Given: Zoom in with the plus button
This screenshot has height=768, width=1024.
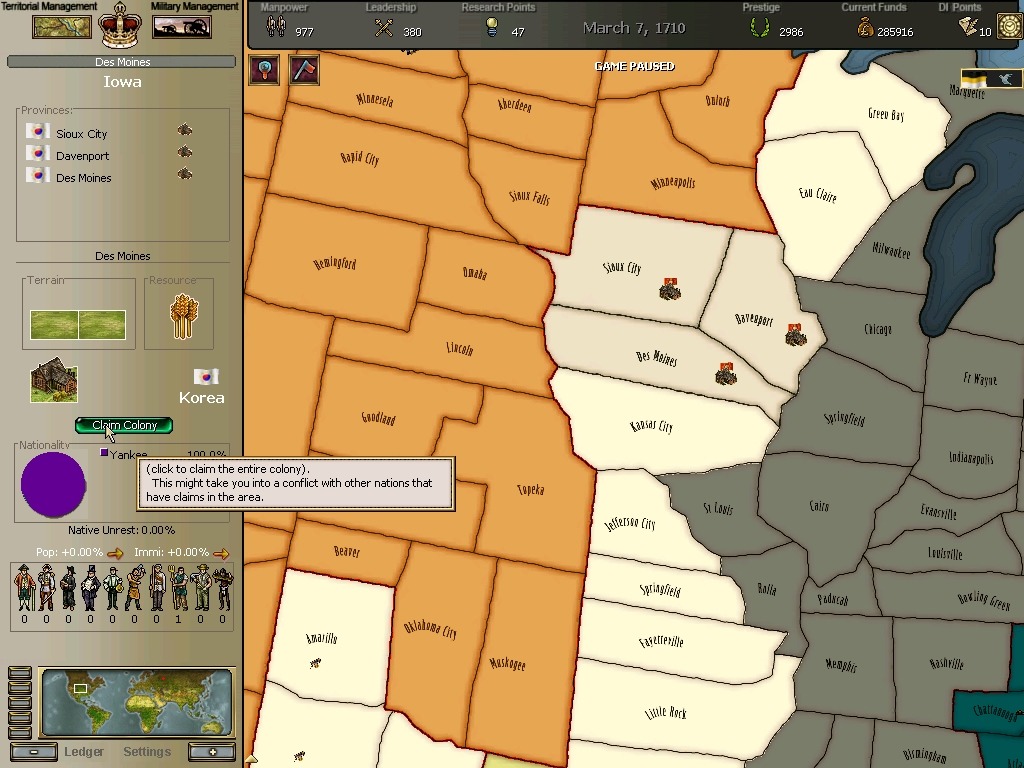Looking at the screenshot, I should (212, 752).
